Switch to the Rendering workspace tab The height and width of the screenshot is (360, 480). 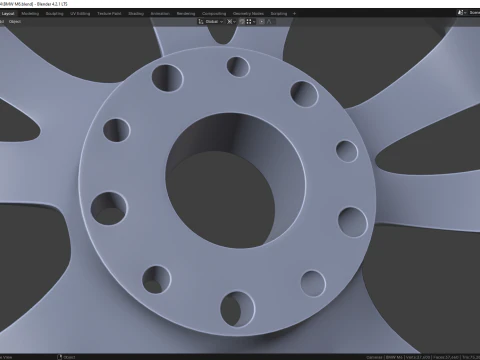[186, 14]
